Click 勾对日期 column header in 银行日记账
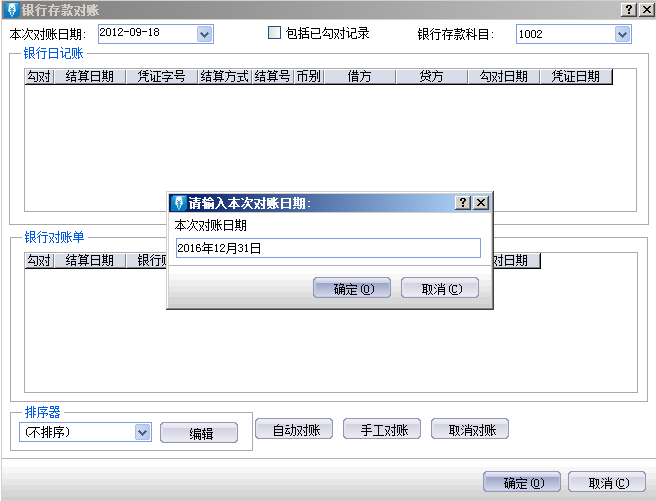This screenshot has height=501, width=656. (x=504, y=77)
